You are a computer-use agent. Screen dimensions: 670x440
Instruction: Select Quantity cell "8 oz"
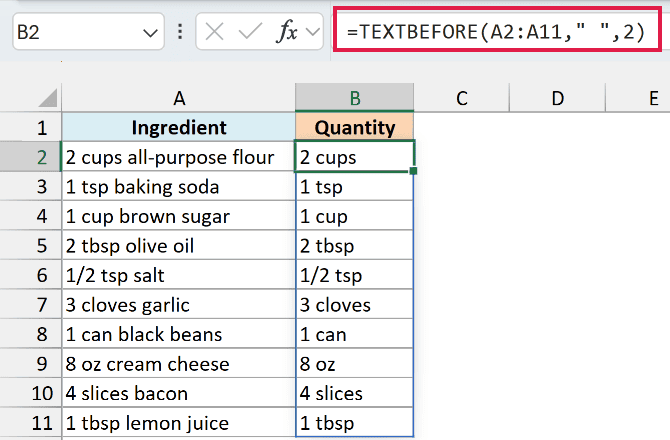pos(354,363)
